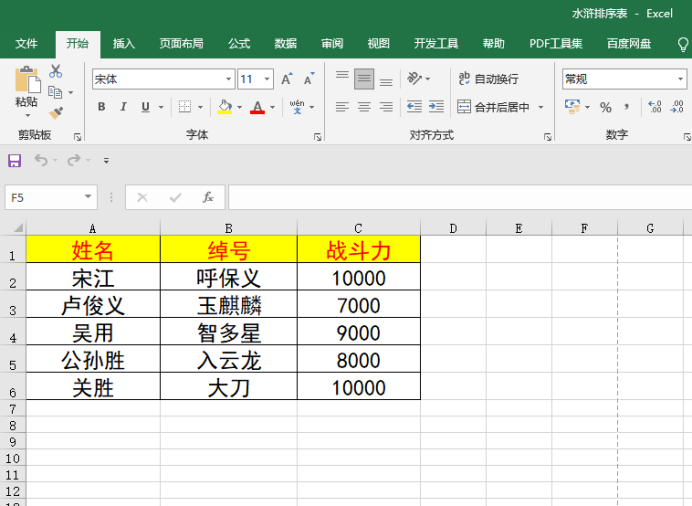Image resolution: width=692 pixels, height=506 pixels.
Task: Cut selection with the scissors icon
Action: point(56,71)
